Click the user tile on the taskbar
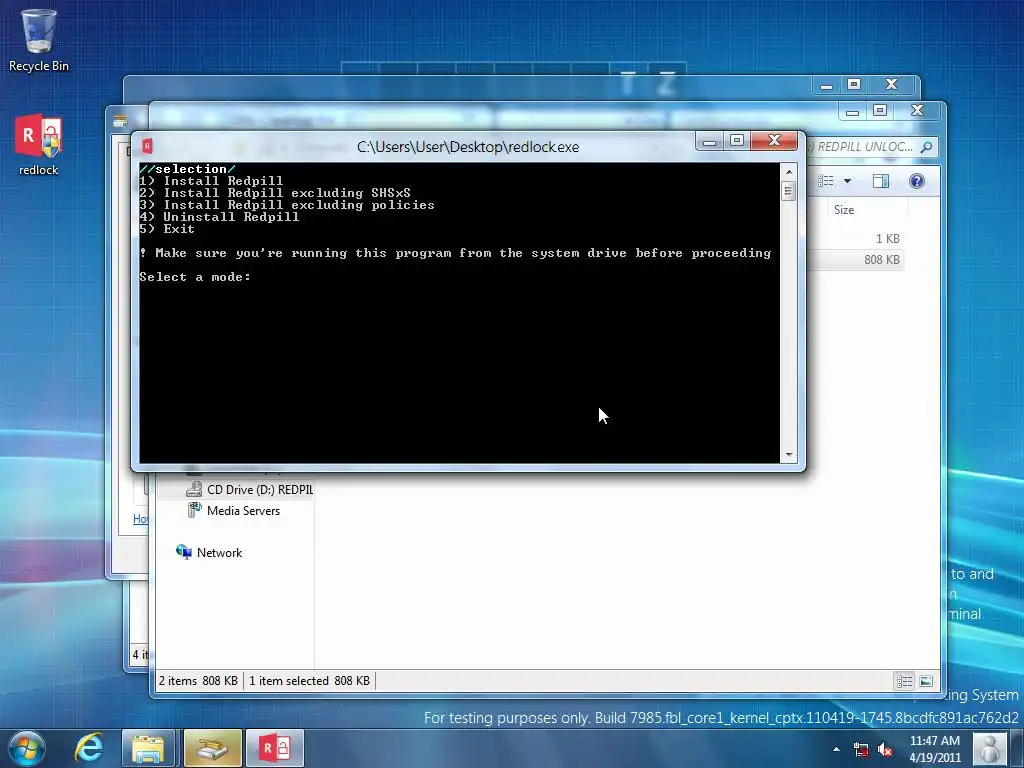This screenshot has height=768, width=1024. point(989,748)
